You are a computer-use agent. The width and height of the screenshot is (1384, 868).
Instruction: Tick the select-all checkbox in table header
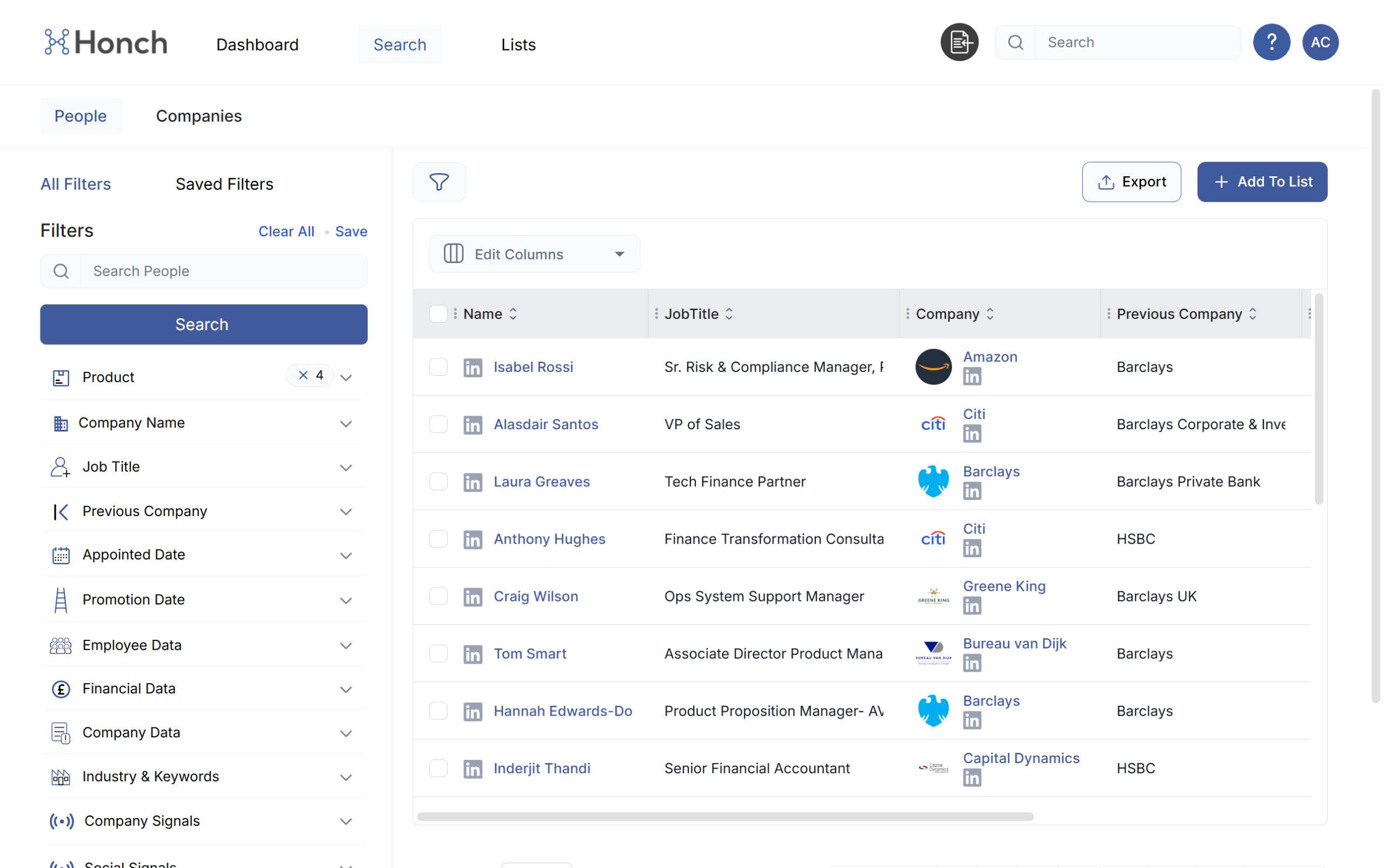point(438,314)
